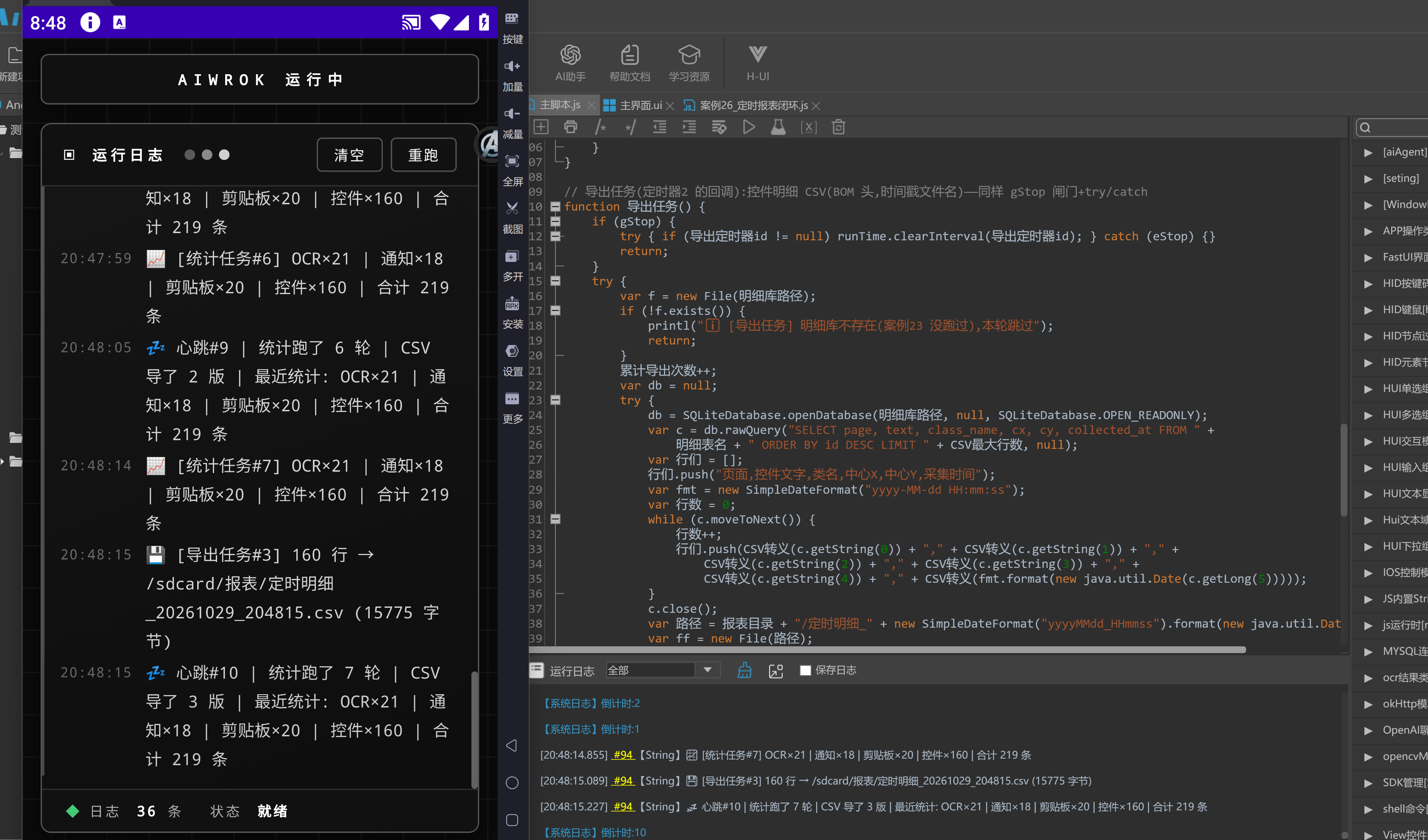
Task: Click the */ uncomment icon
Action: tap(630, 127)
